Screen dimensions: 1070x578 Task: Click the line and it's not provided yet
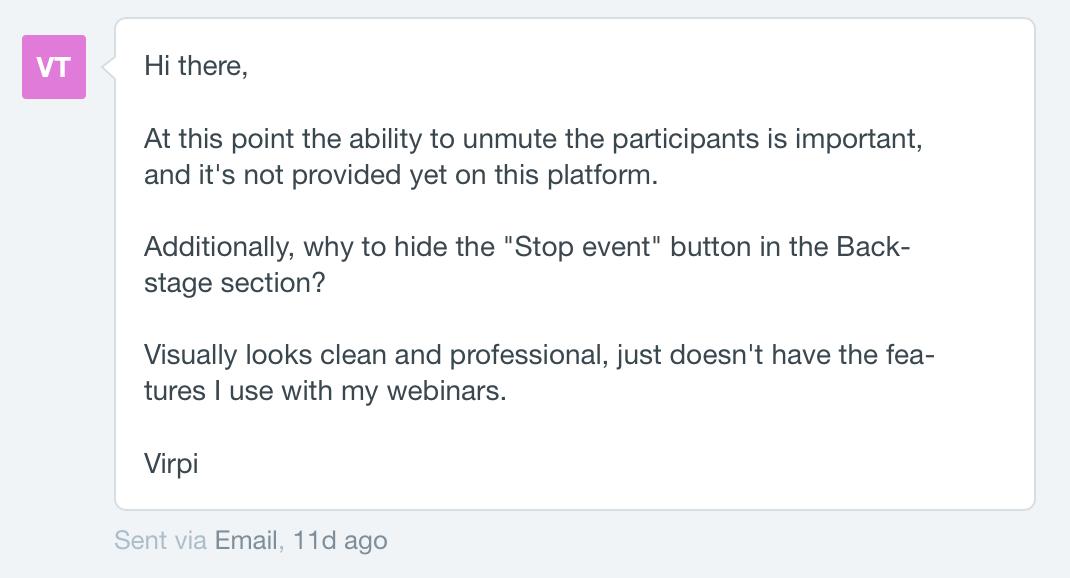tap(401, 175)
